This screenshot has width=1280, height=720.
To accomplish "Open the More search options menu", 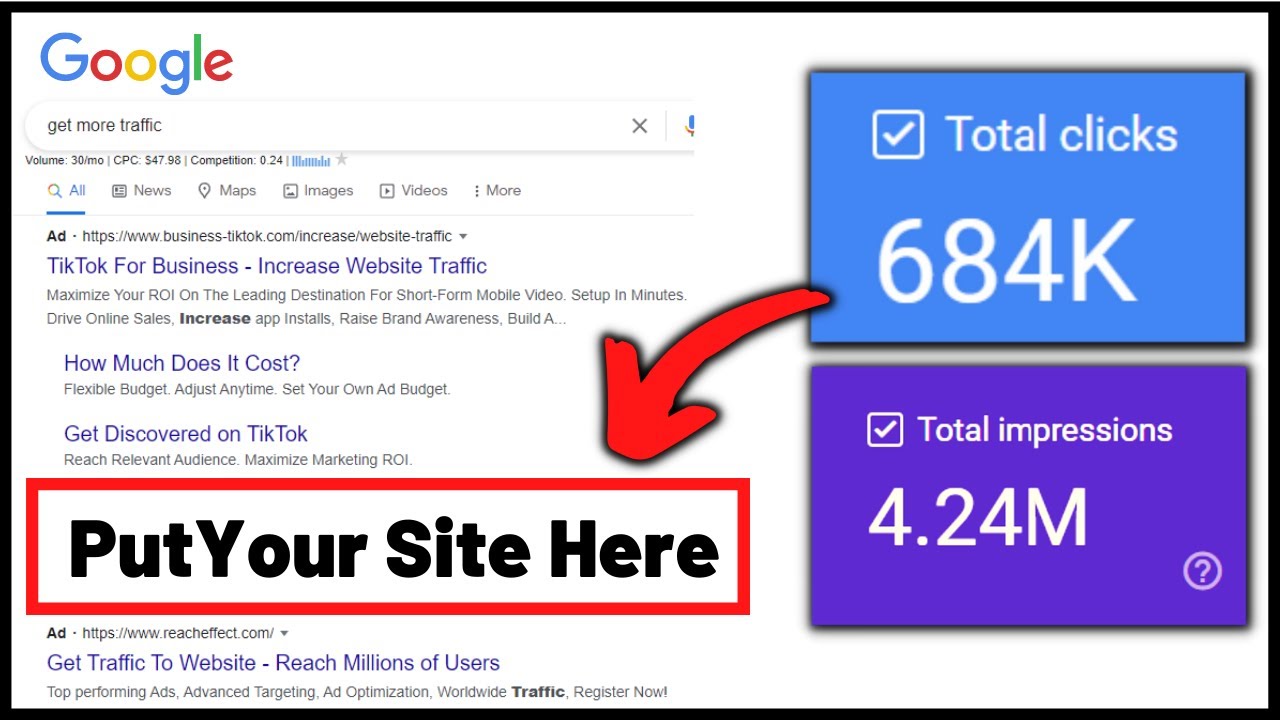I will 497,190.
